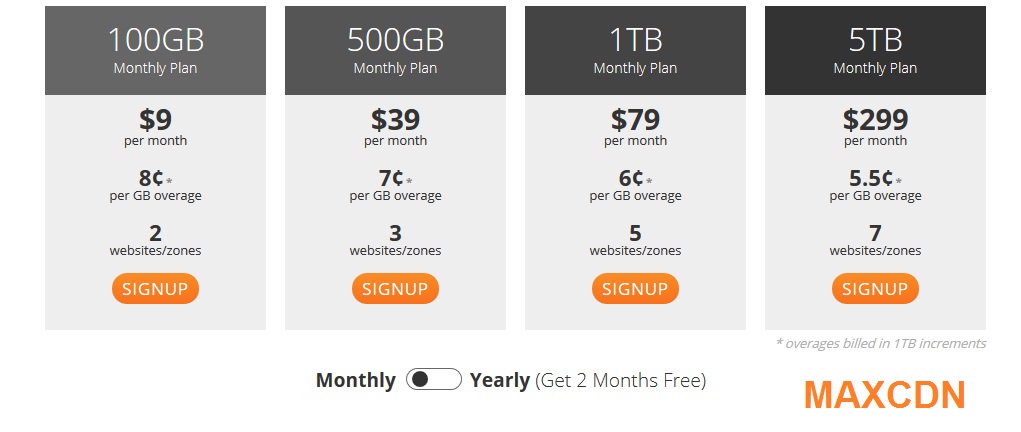Click the asterisk next to 8¢ overage
The width and height of the screenshot is (1021, 432).
coord(169,180)
